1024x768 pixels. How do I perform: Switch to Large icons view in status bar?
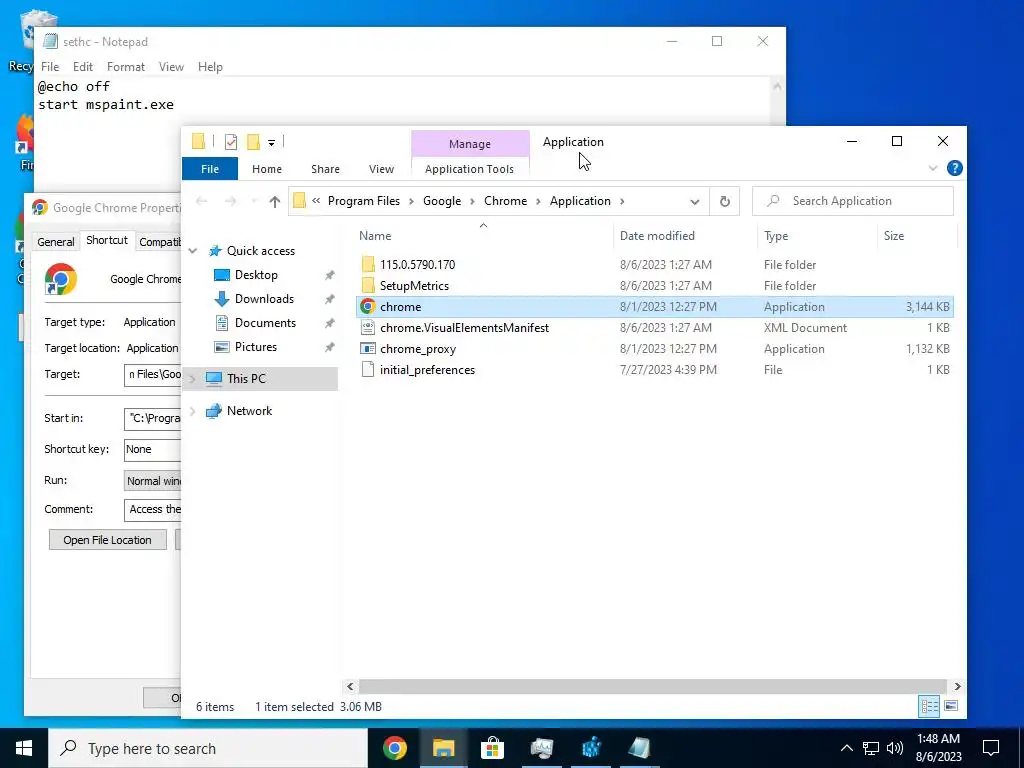click(x=951, y=706)
